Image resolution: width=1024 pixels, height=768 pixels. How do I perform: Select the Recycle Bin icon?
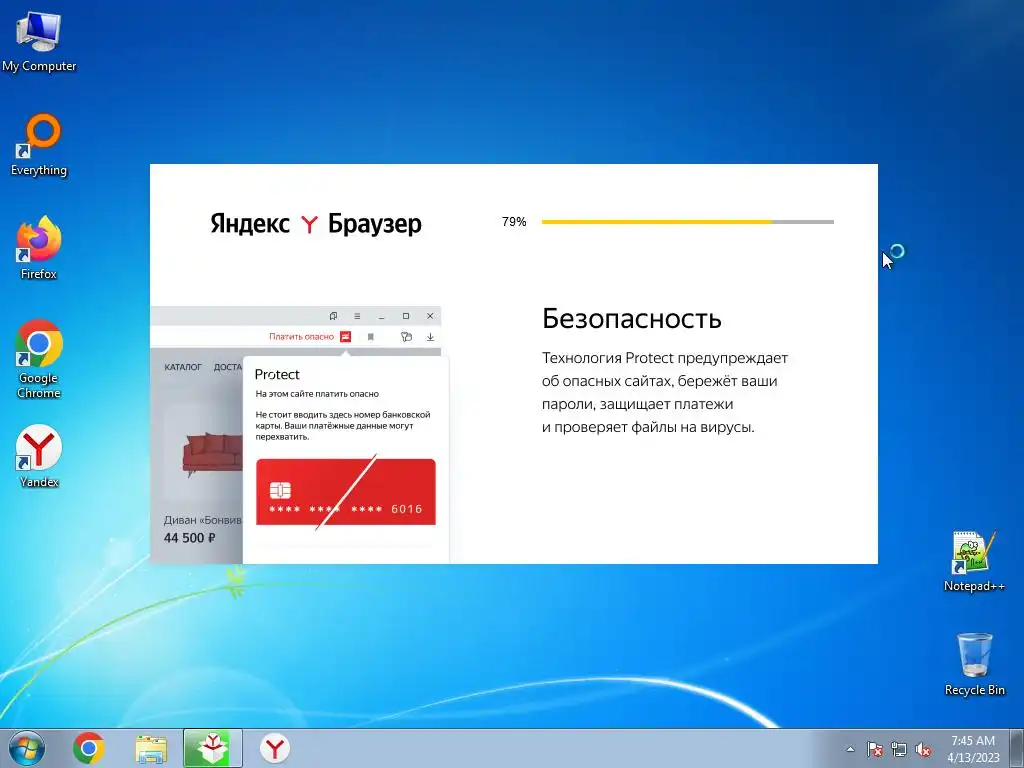pos(974,664)
